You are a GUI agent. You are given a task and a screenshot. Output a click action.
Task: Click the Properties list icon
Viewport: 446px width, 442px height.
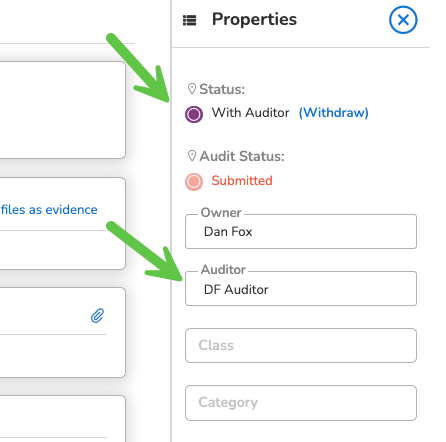tap(190, 20)
